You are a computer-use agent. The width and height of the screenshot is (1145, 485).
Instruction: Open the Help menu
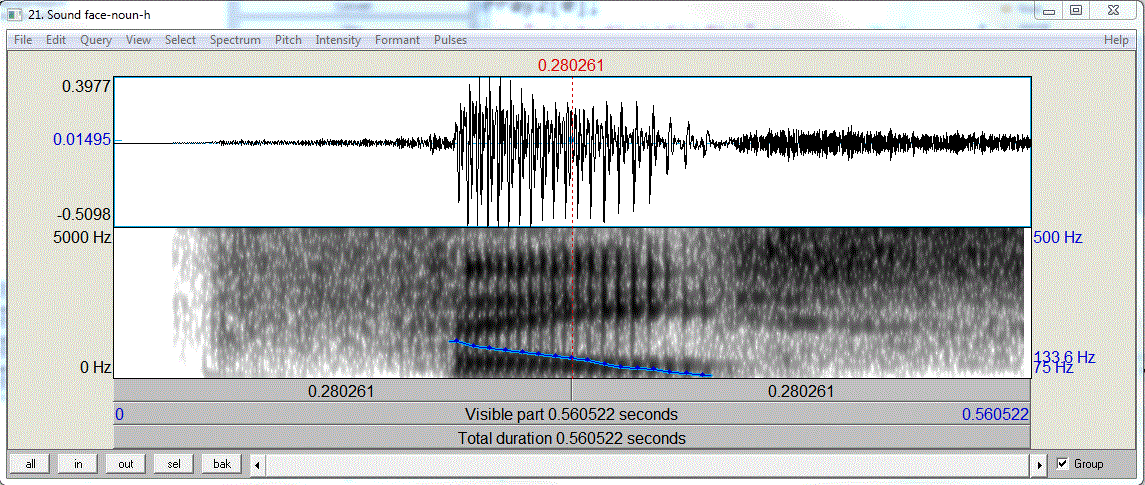tap(1116, 40)
